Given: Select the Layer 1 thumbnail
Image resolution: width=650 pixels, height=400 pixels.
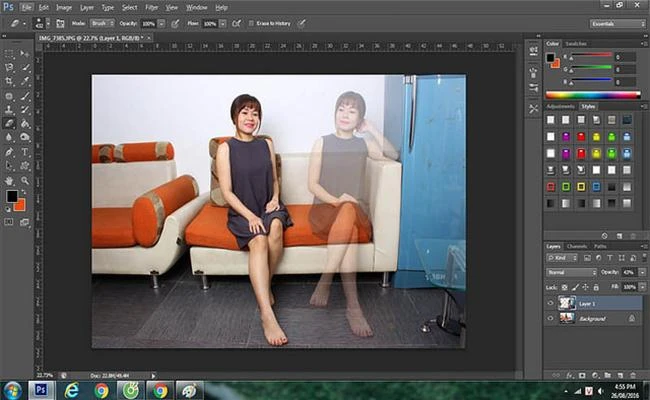Looking at the screenshot, I should pyautogui.click(x=567, y=303).
